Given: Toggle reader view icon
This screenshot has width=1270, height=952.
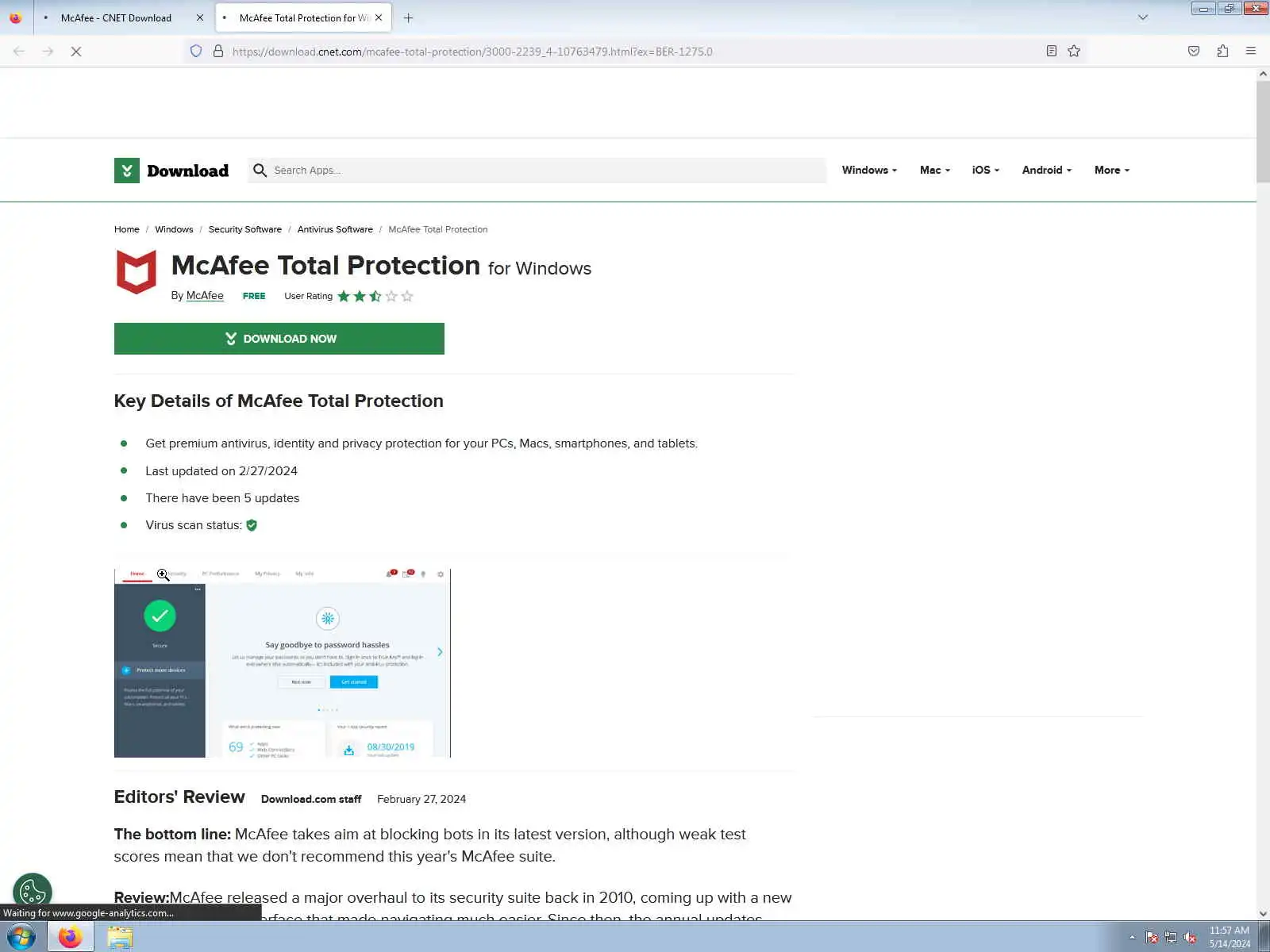Looking at the screenshot, I should click(x=1052, y=52).
